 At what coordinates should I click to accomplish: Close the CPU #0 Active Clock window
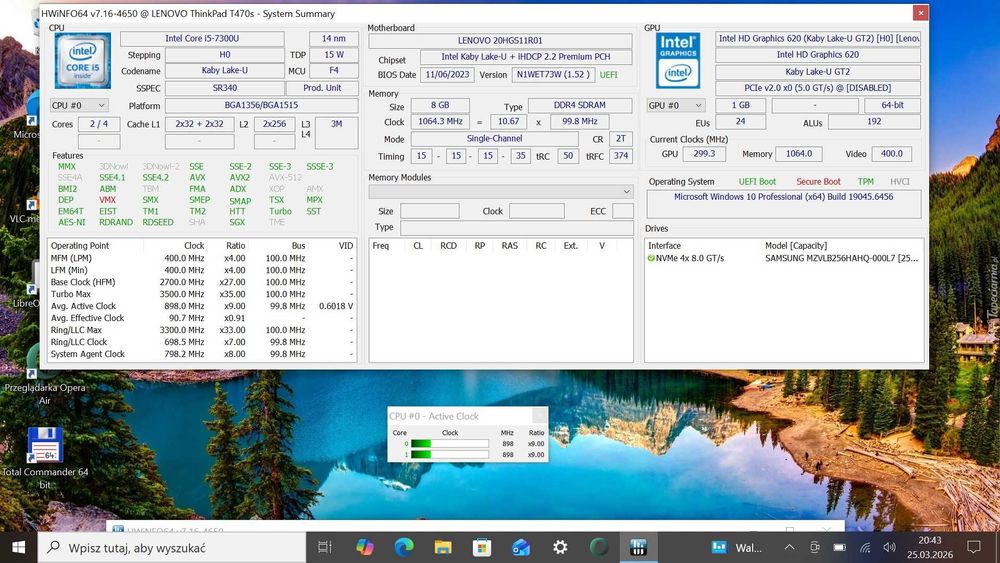540,416
